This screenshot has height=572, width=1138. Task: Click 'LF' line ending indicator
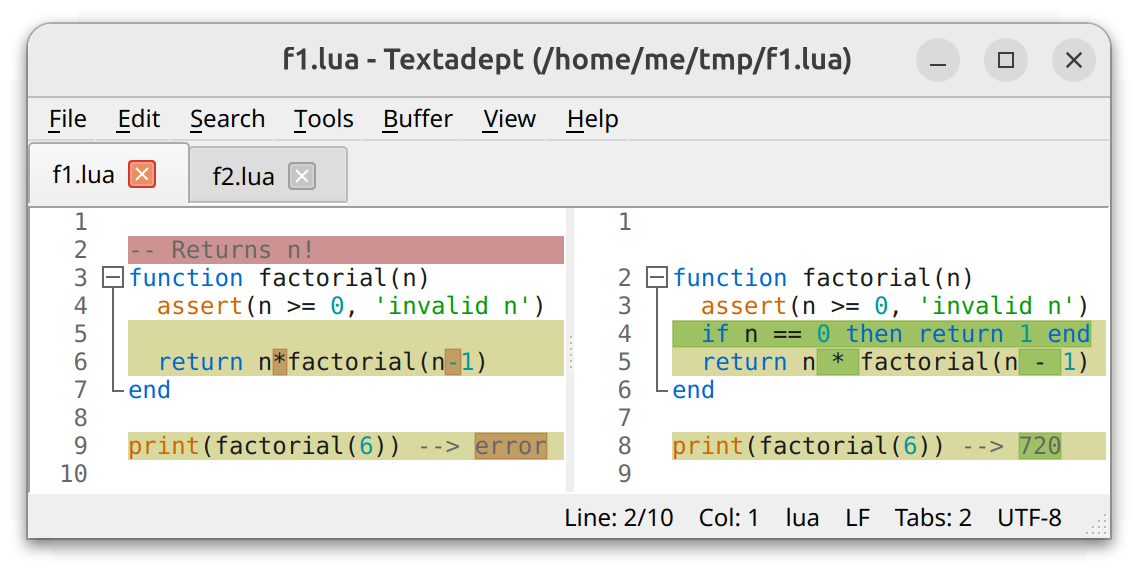pos(857,518)
